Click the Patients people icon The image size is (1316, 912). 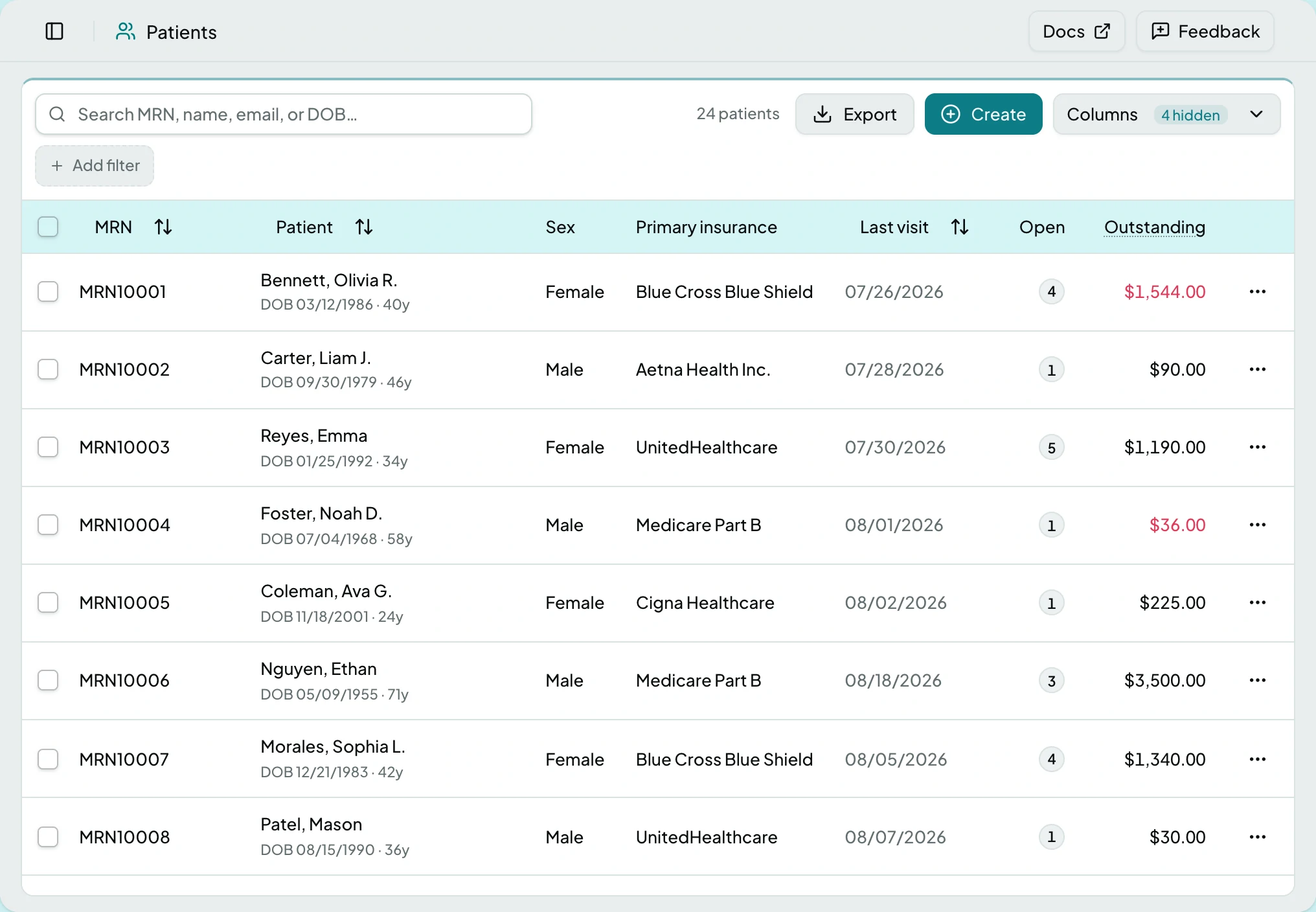tap(126, 31)
